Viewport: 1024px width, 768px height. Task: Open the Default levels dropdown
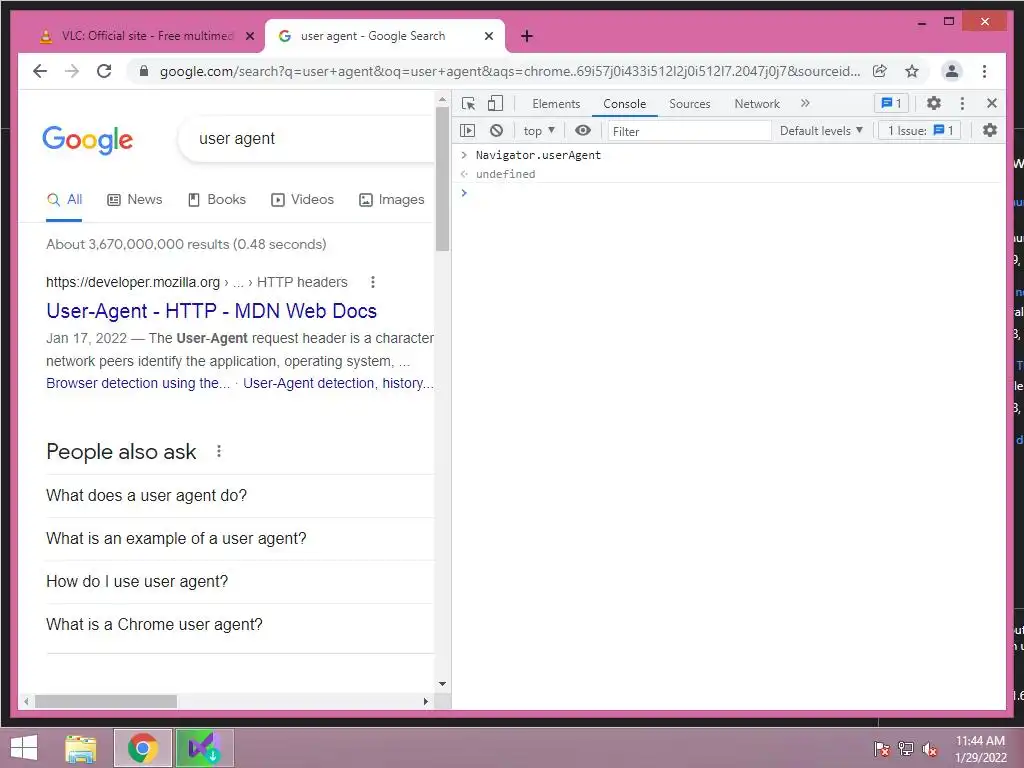[821, 131]
